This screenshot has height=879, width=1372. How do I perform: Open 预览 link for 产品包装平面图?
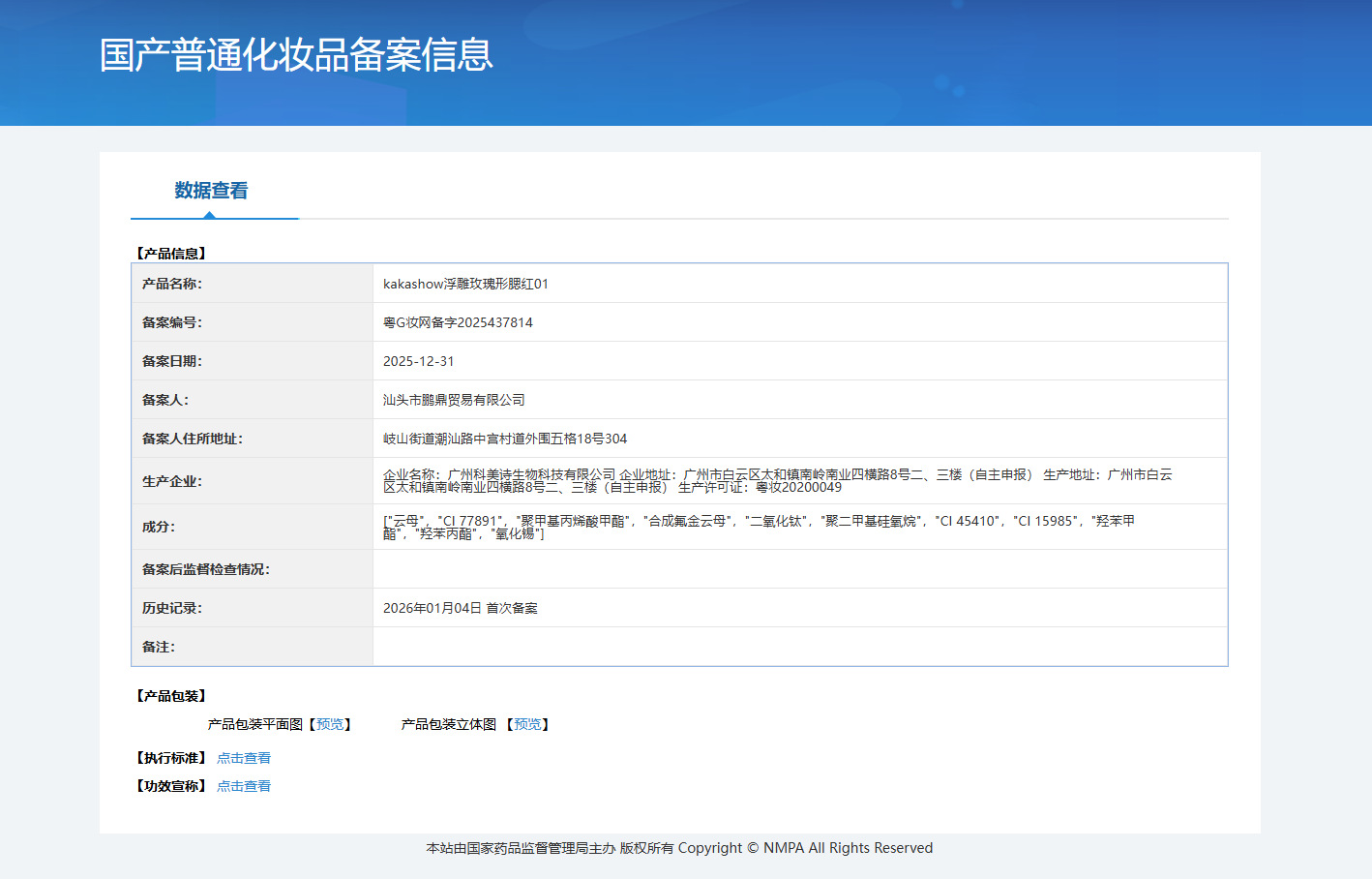[x=330, y=724]
